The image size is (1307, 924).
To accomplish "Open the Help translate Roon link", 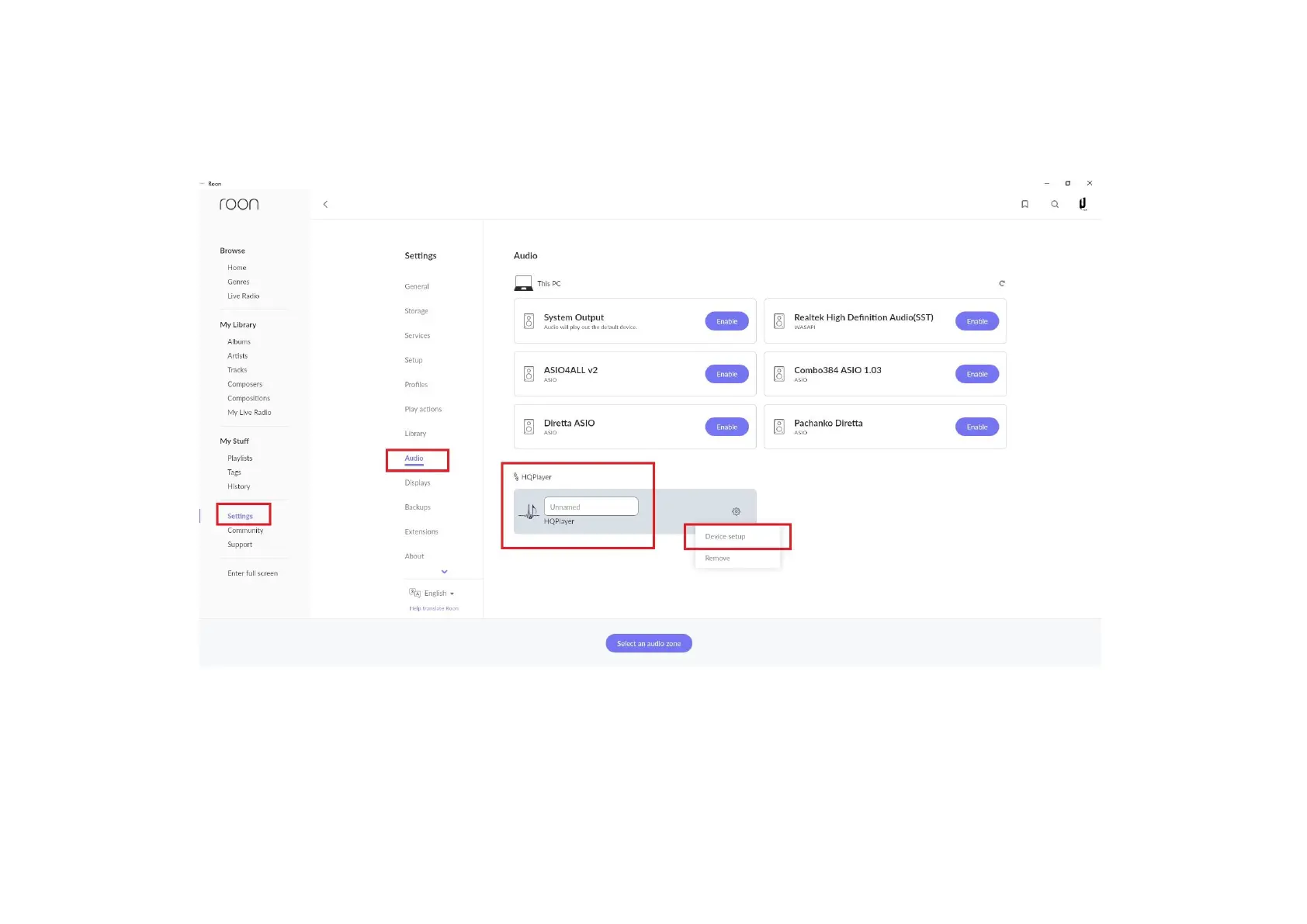I will (x=434, y=608).
